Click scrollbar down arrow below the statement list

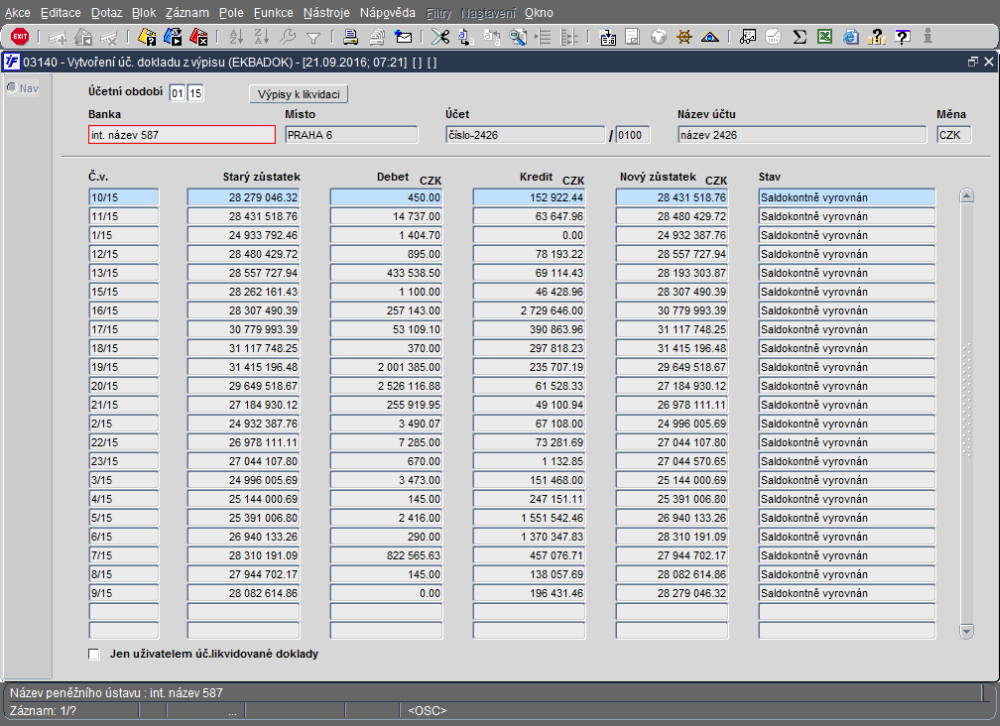click(966, 631)
